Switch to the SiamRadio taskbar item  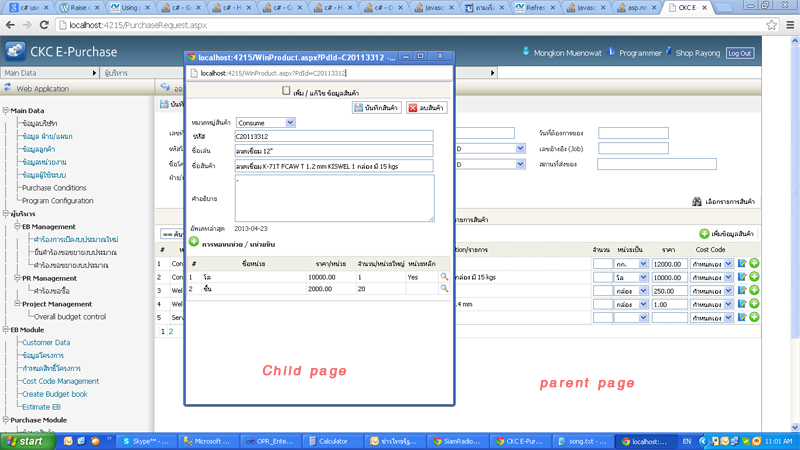click(x=456, y=441)
